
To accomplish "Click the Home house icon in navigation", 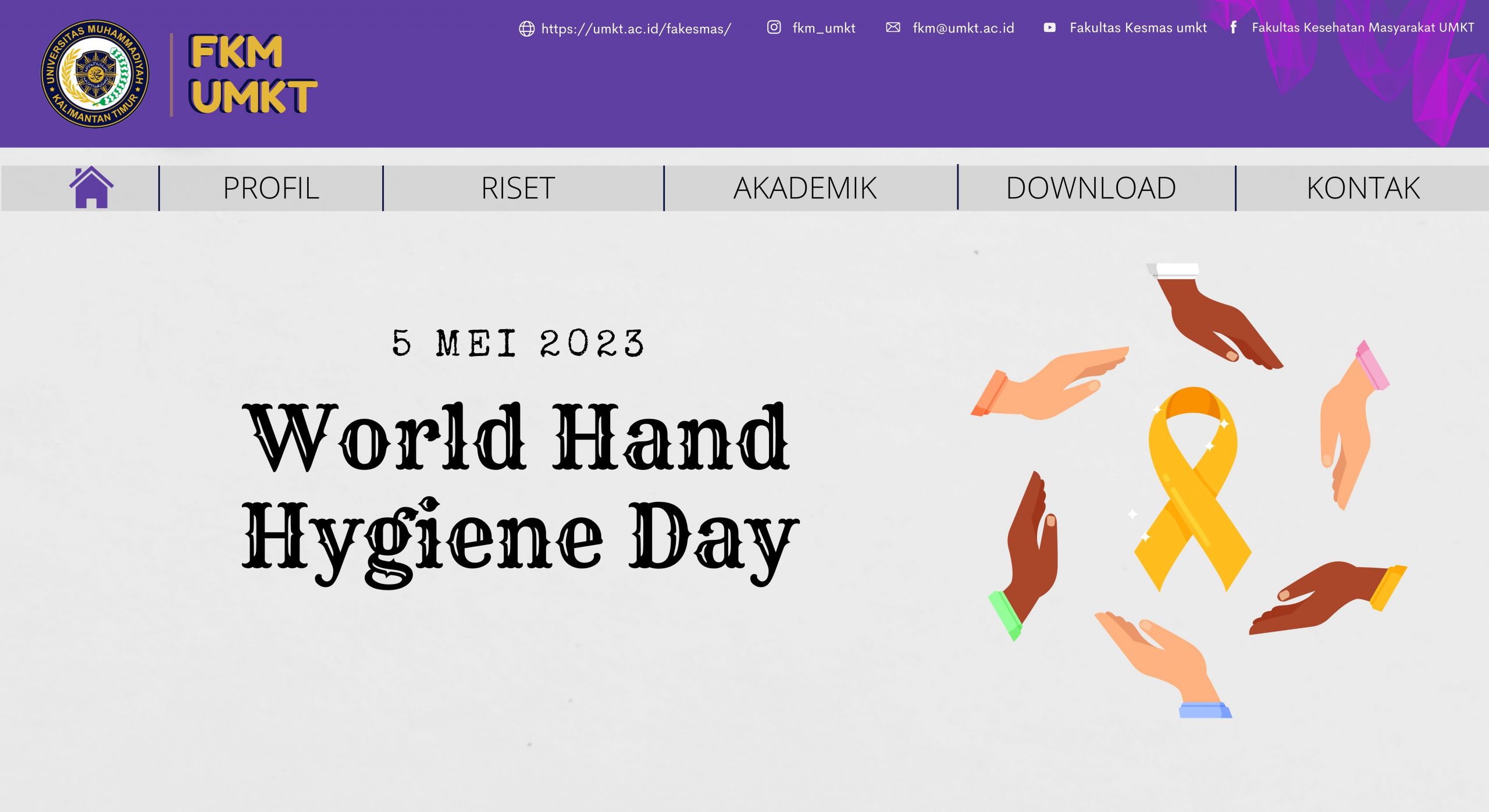I will click(93, 188).
